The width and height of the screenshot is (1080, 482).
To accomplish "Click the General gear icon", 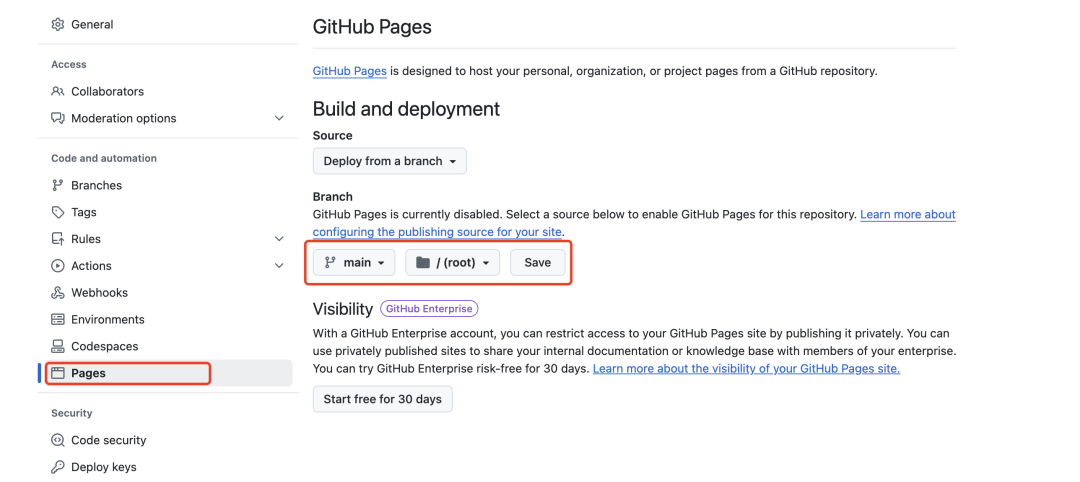I will tap(58, 25).
